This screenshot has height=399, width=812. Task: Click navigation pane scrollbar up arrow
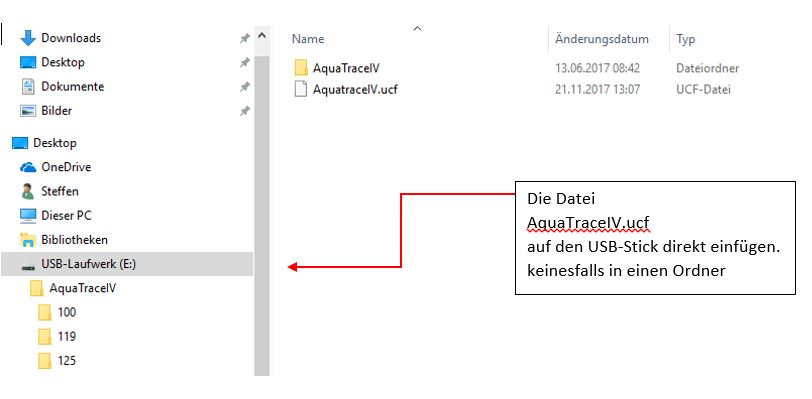(x=262, y=36)
